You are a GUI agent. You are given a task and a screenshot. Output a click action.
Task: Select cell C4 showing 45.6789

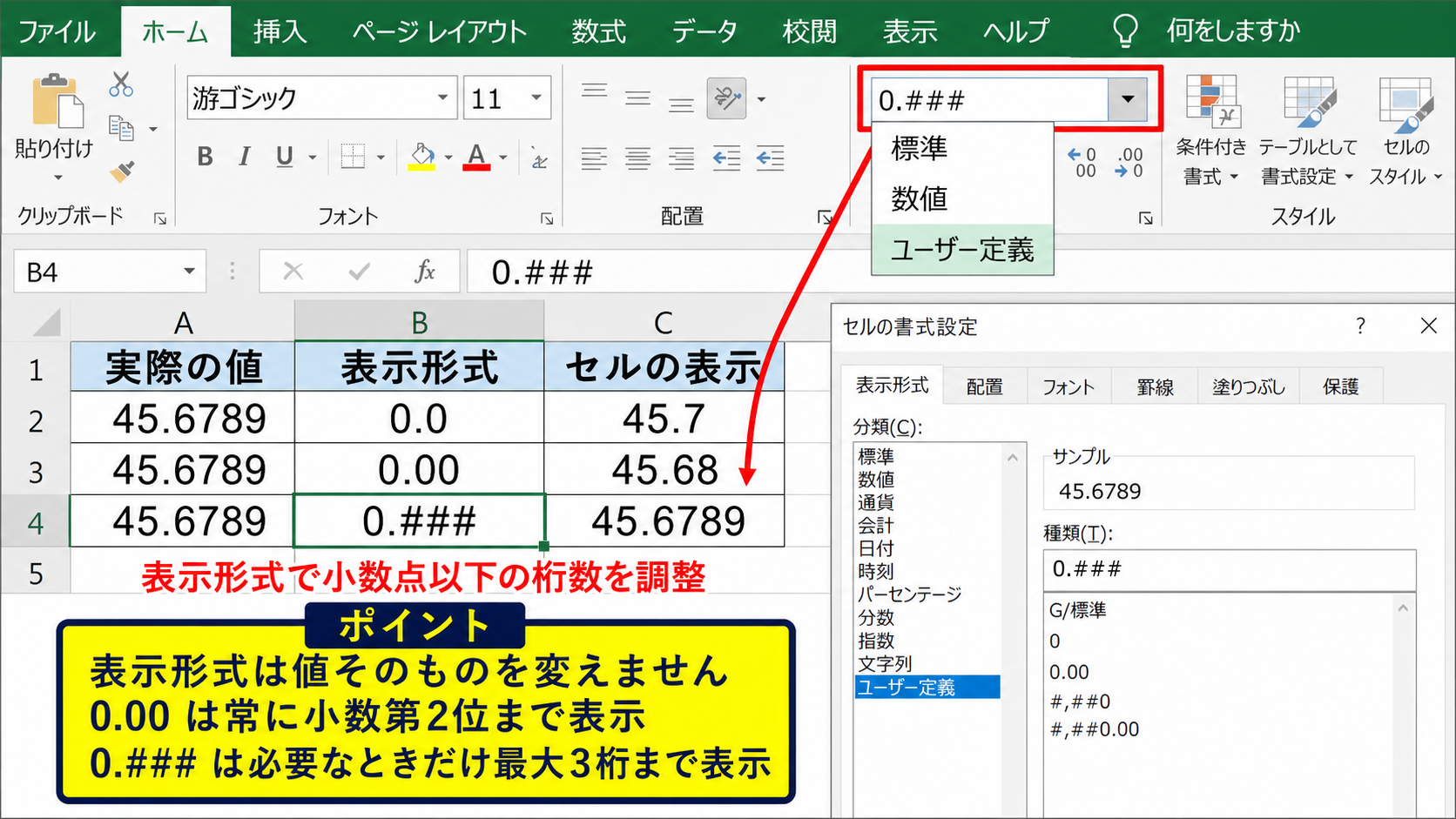coord(665,520)
